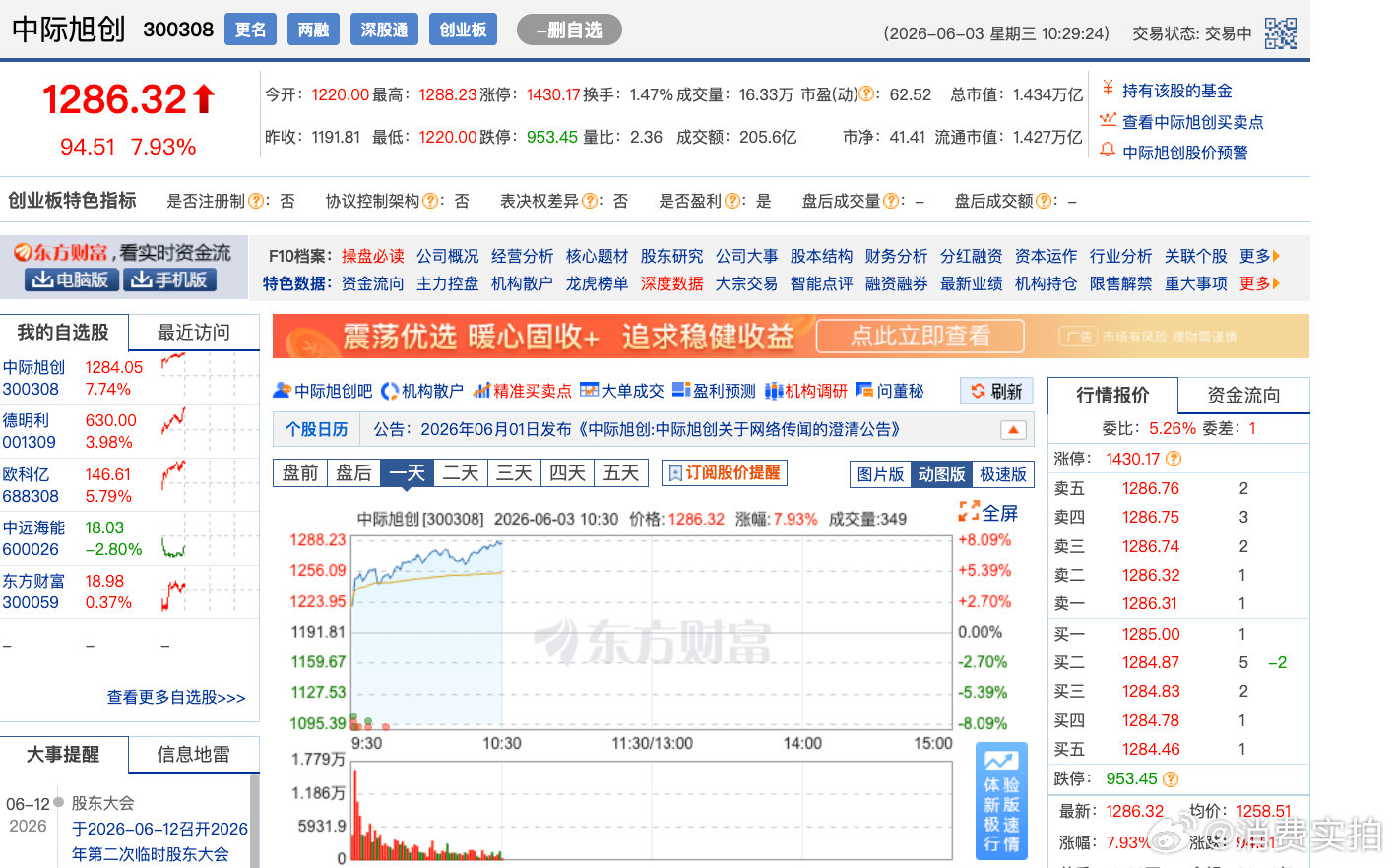Open help icon next to 盘后成交量
This screenshot has height=868, width=1396.
(891, 201)
